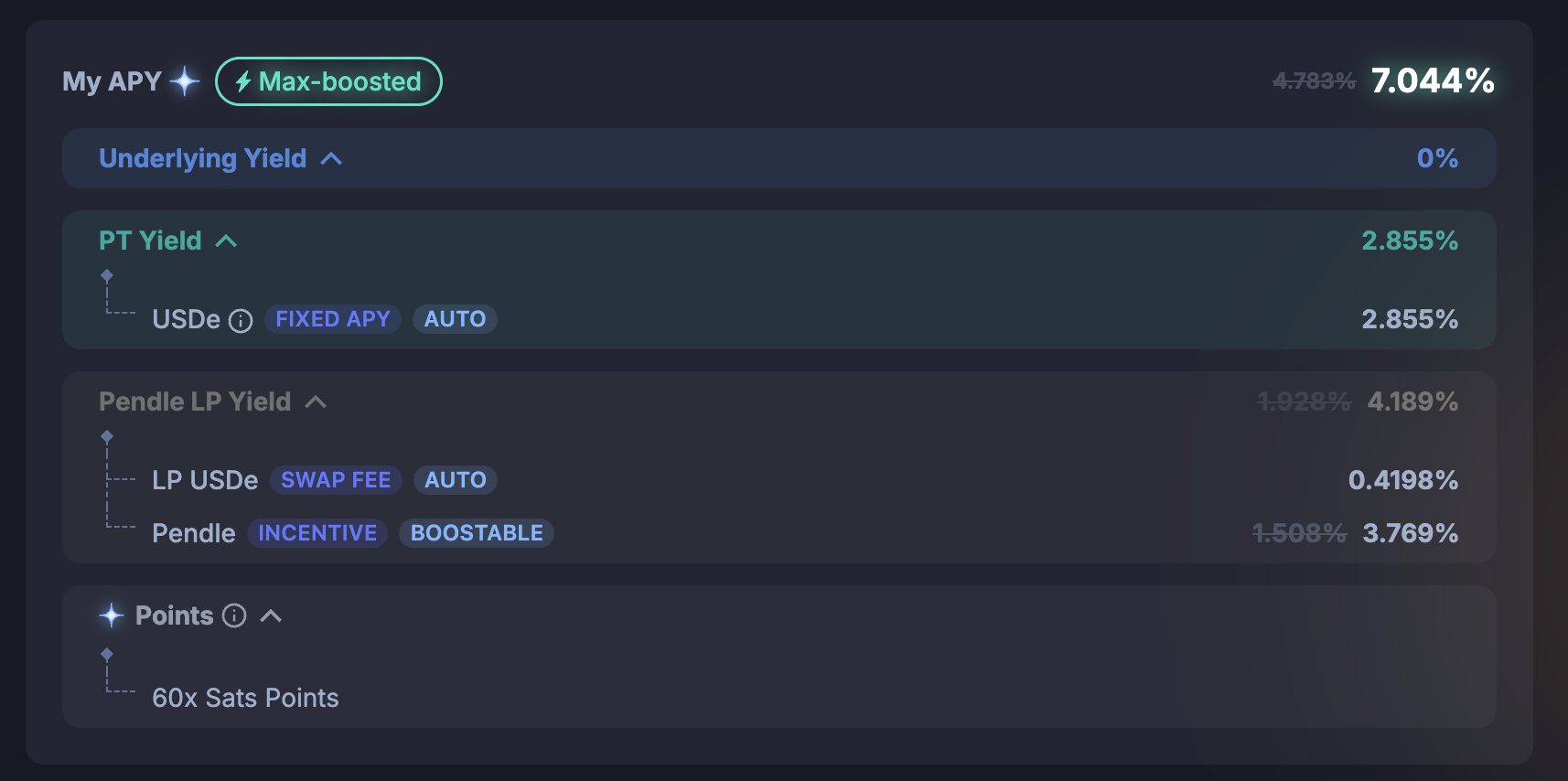The height and width of the screenshot is (781, 1568).
Task: Click the Max-boosted pill button
Action: point(328,81)
